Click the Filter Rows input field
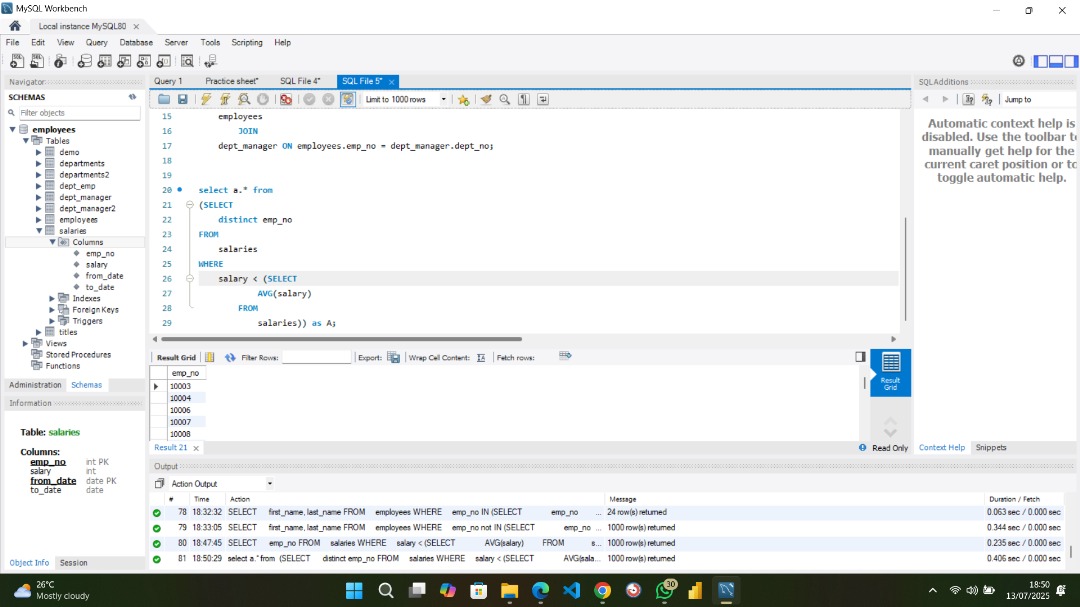The height and width of the screenshot is (607, 1080). (317, 357)
